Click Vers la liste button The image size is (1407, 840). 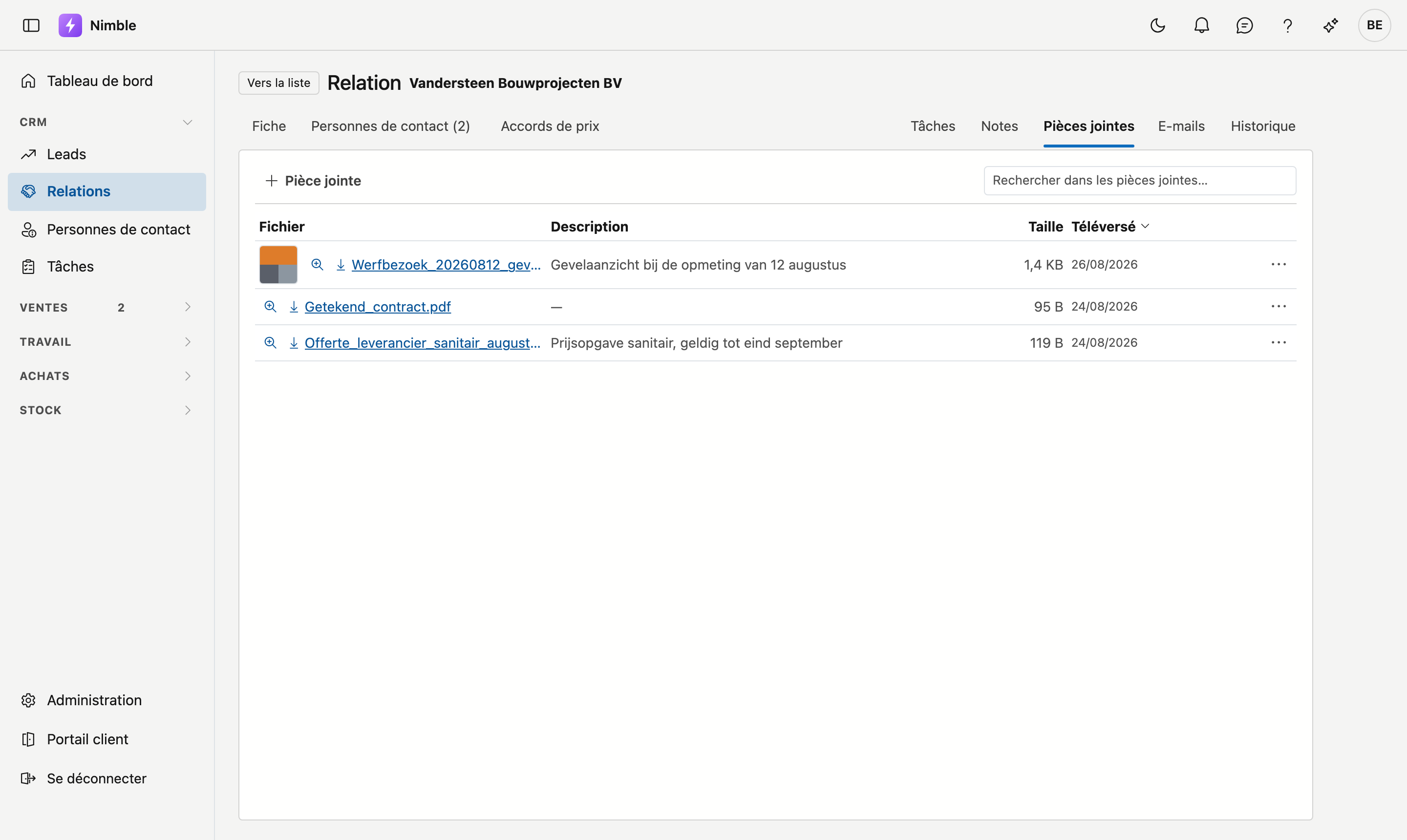click(x=278, y=83)
